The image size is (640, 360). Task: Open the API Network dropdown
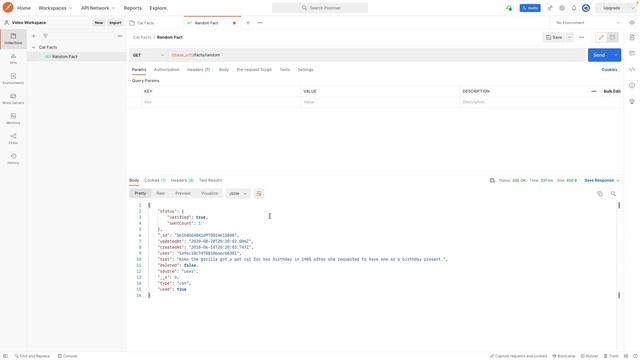98,8
